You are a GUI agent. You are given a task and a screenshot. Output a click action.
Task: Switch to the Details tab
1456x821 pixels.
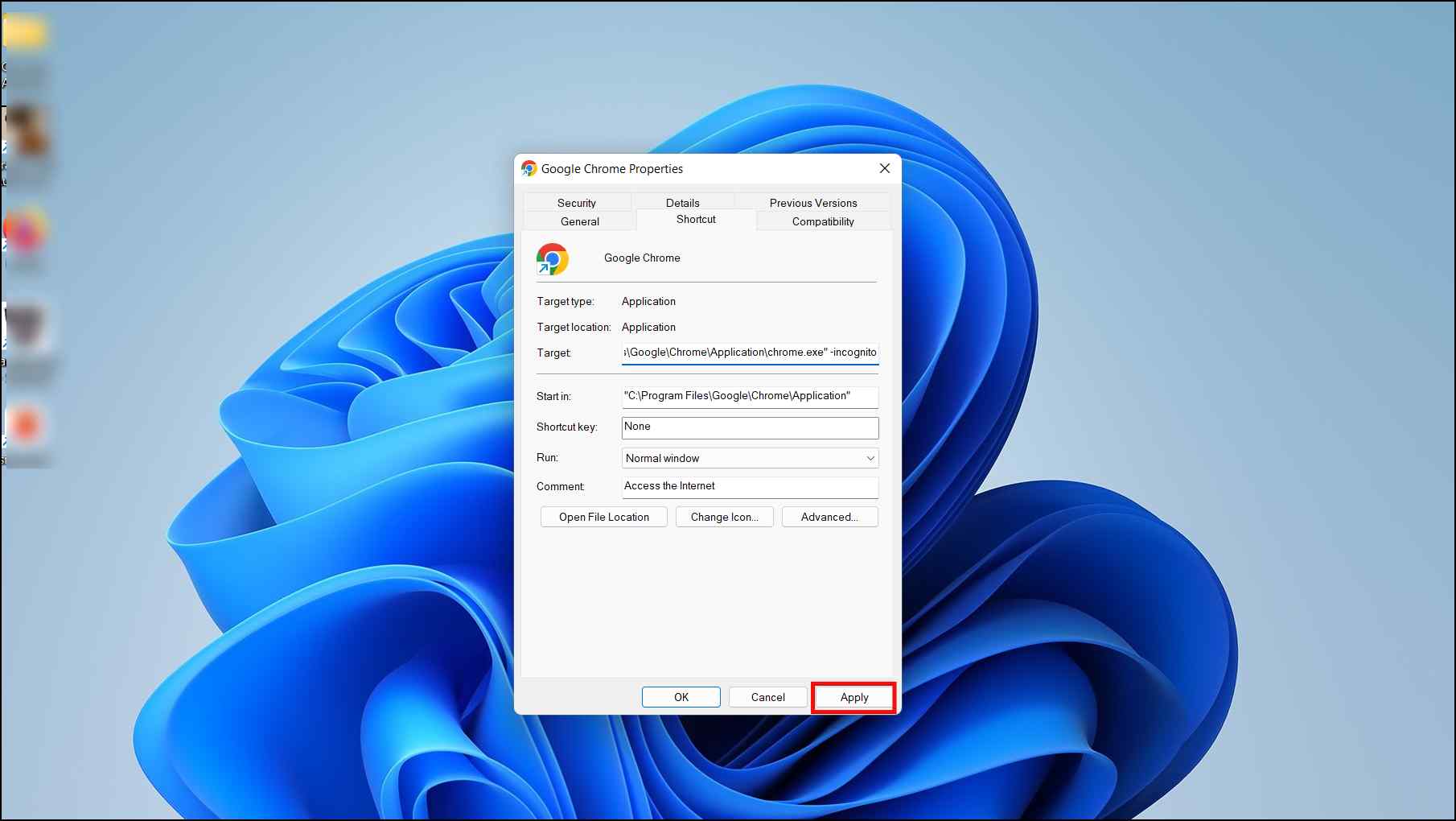(x=683, y=203)
